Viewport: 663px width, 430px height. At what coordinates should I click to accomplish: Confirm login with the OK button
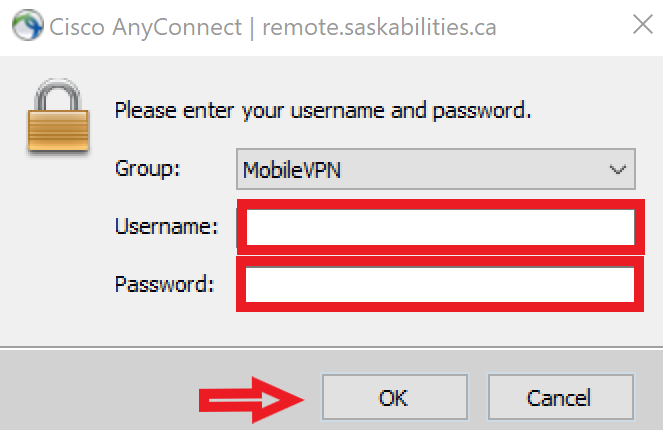click(395, 397)
